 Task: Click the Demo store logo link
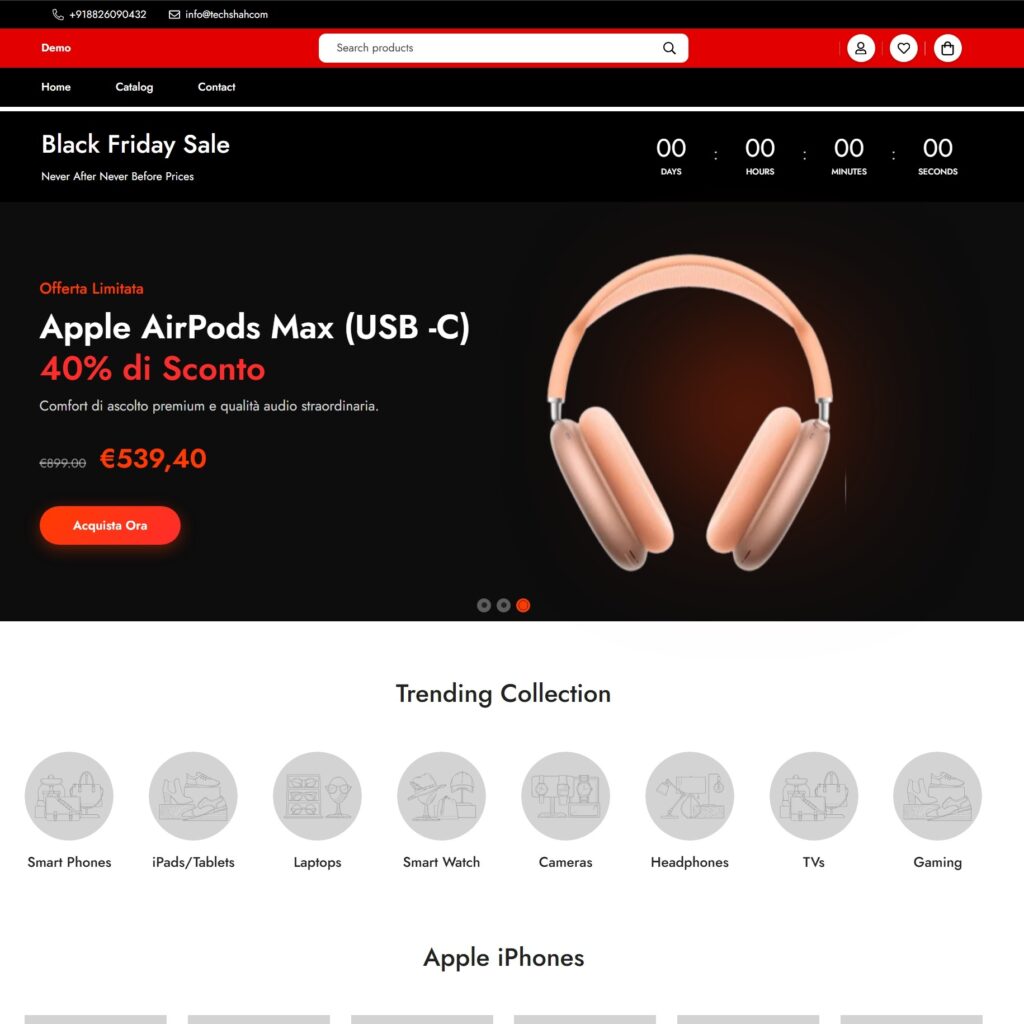pyautogui.click(x=56, y=48)
